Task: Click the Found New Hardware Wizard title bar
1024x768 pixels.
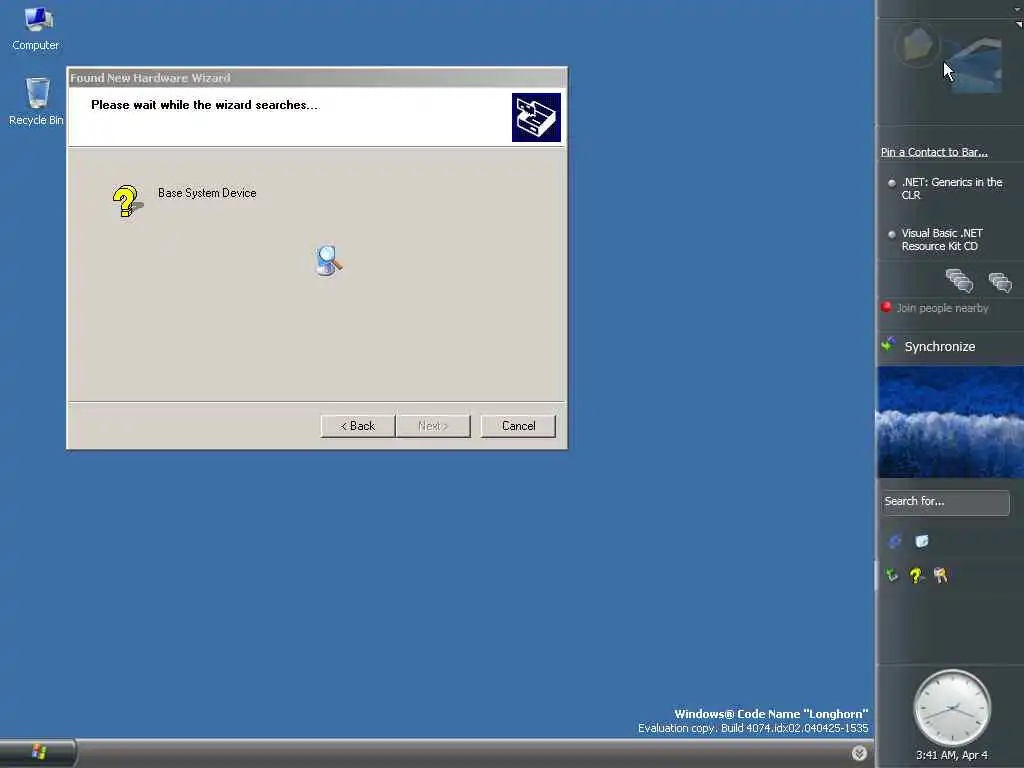Action: [317, 78]
